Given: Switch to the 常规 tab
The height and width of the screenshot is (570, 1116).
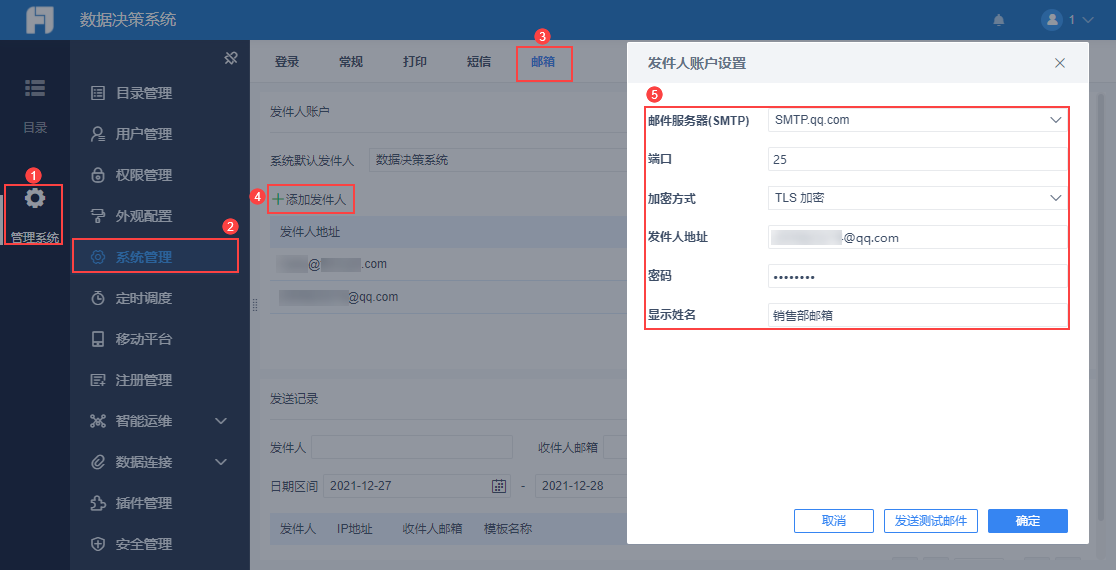Looking at the screenshot, I should [350, 61].
